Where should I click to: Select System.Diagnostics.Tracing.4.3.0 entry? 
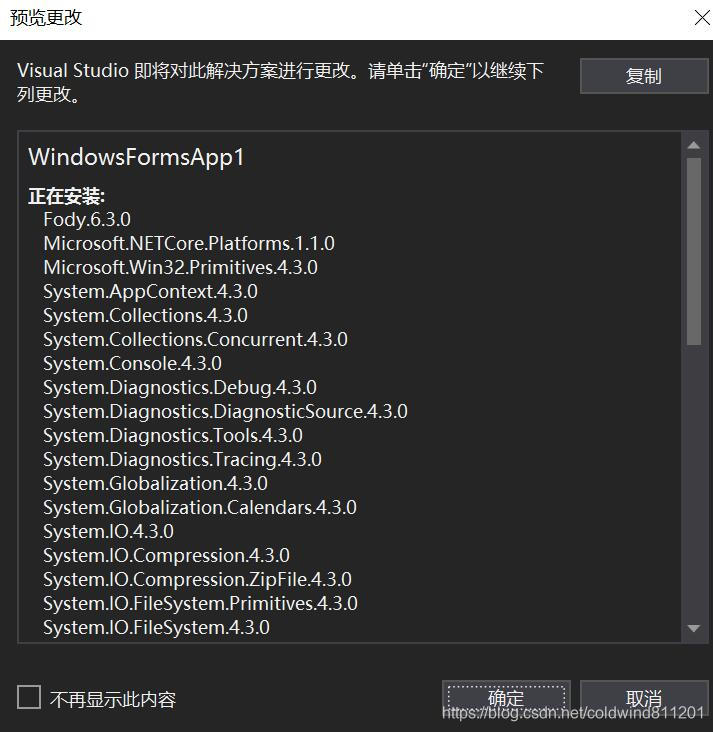pyautogui.click(x=183, y=460)
